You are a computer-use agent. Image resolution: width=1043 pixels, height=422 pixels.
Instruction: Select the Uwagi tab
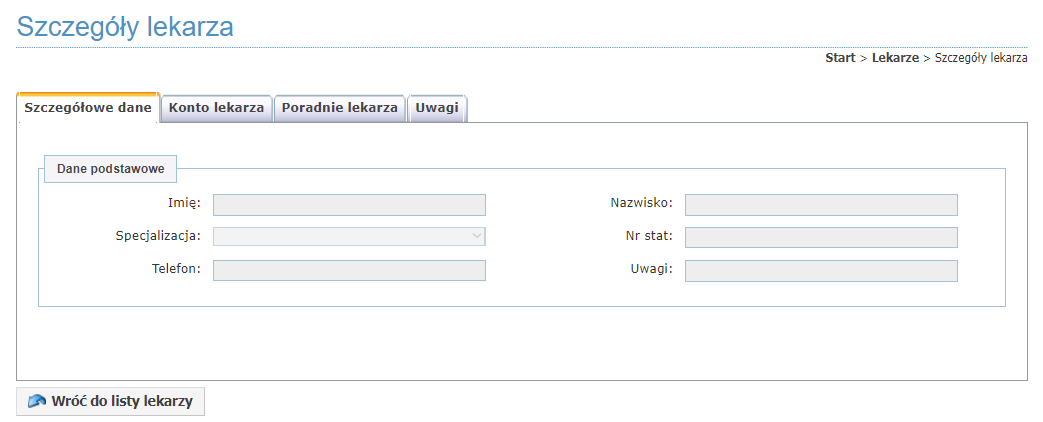(437, 108)
